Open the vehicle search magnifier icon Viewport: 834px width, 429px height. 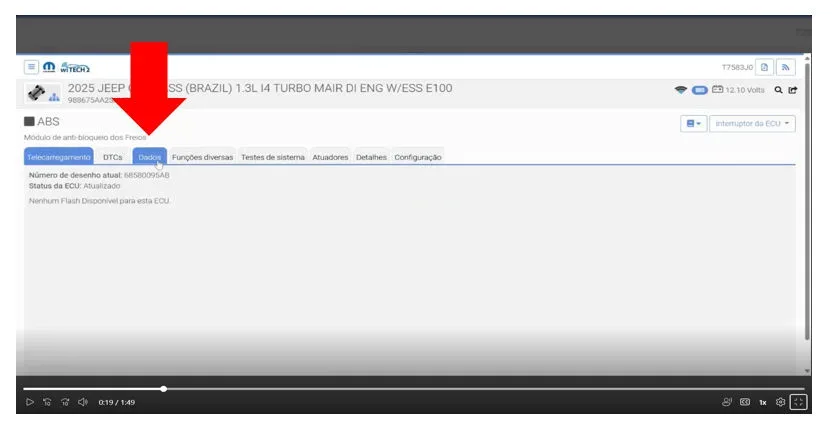(x=778, y=90)
